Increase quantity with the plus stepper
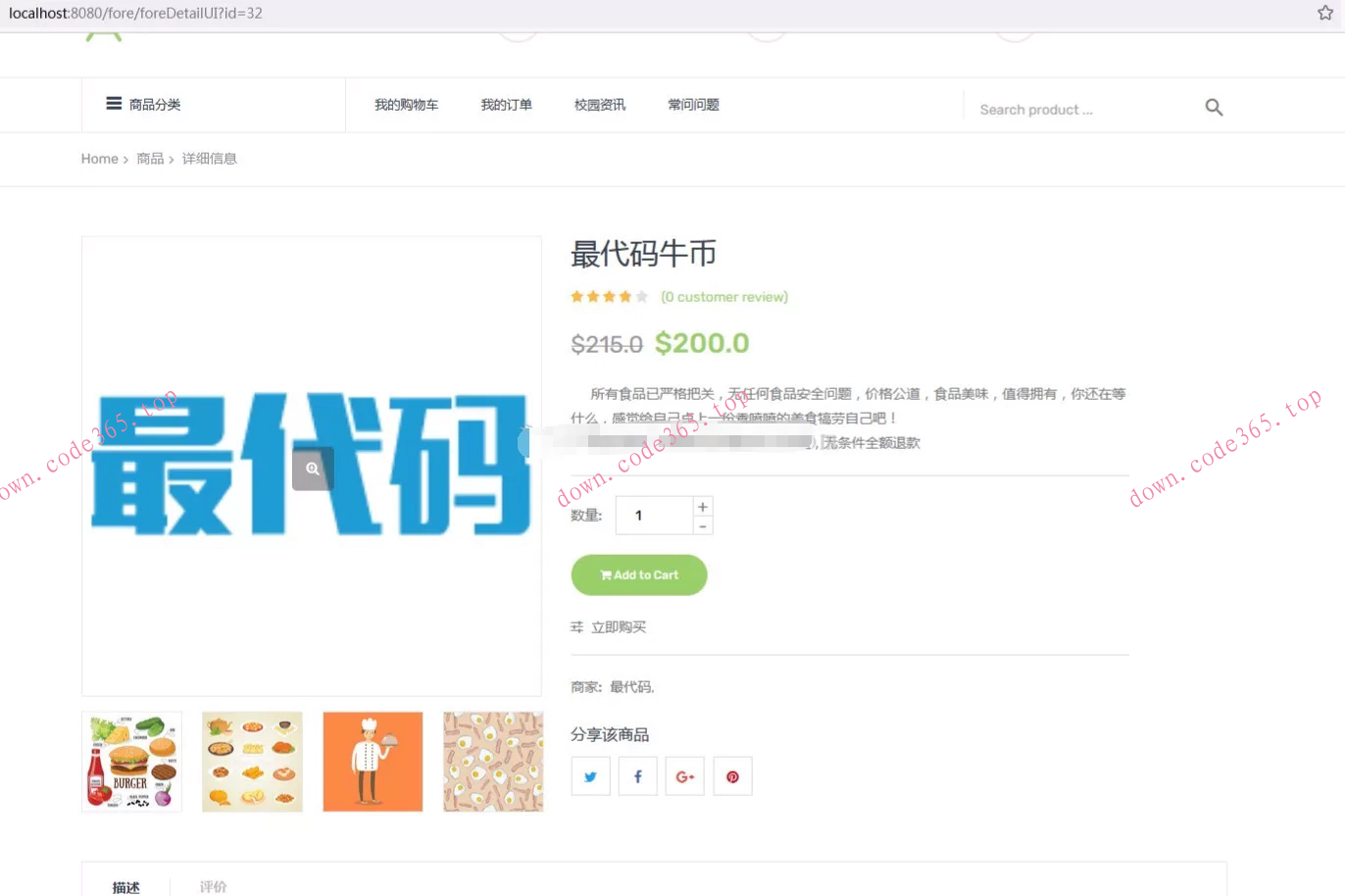The image size is (1345, 896). tap(702, 505)
